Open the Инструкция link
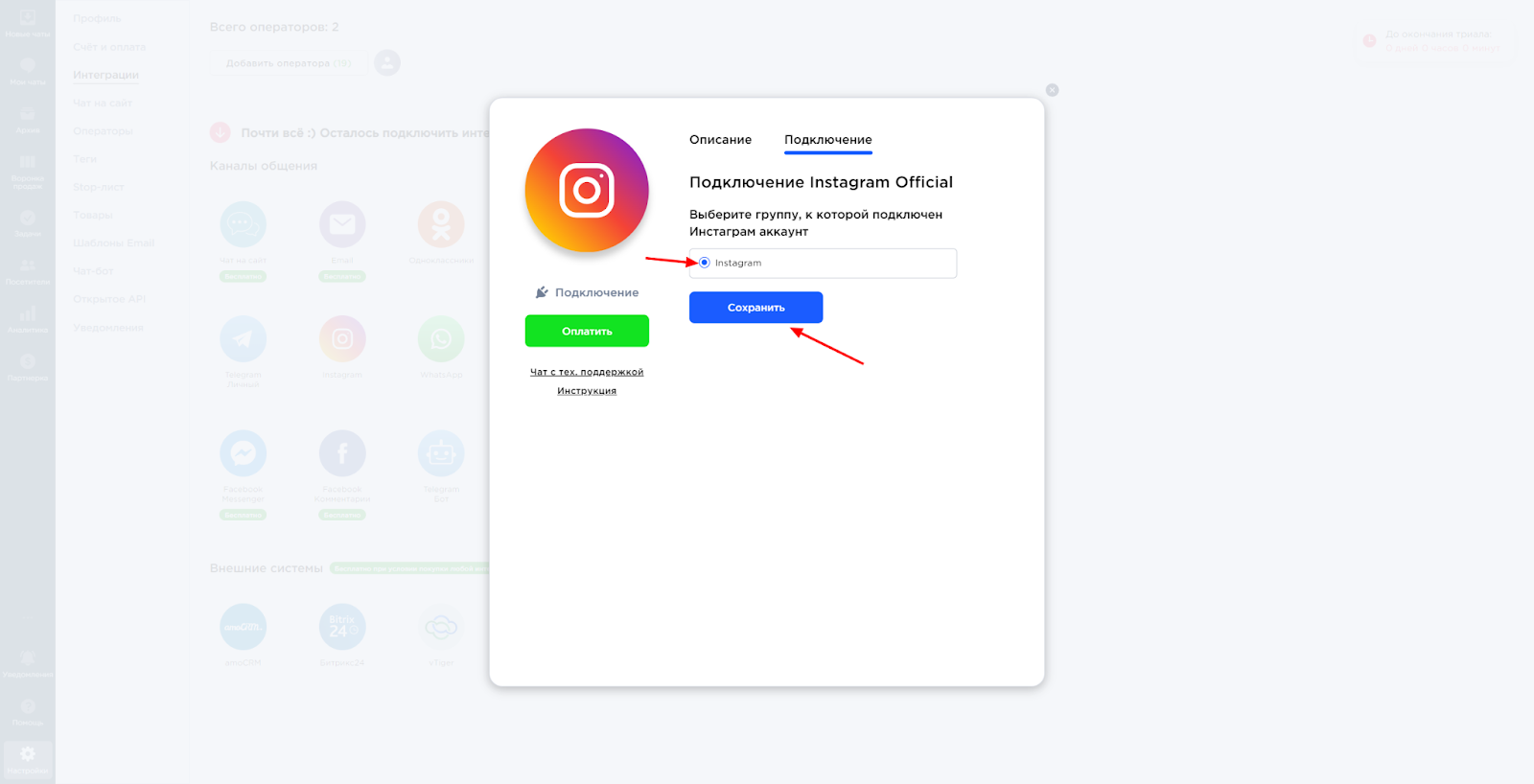Screen dimensions: 1534x784 [x=587, y=391]
